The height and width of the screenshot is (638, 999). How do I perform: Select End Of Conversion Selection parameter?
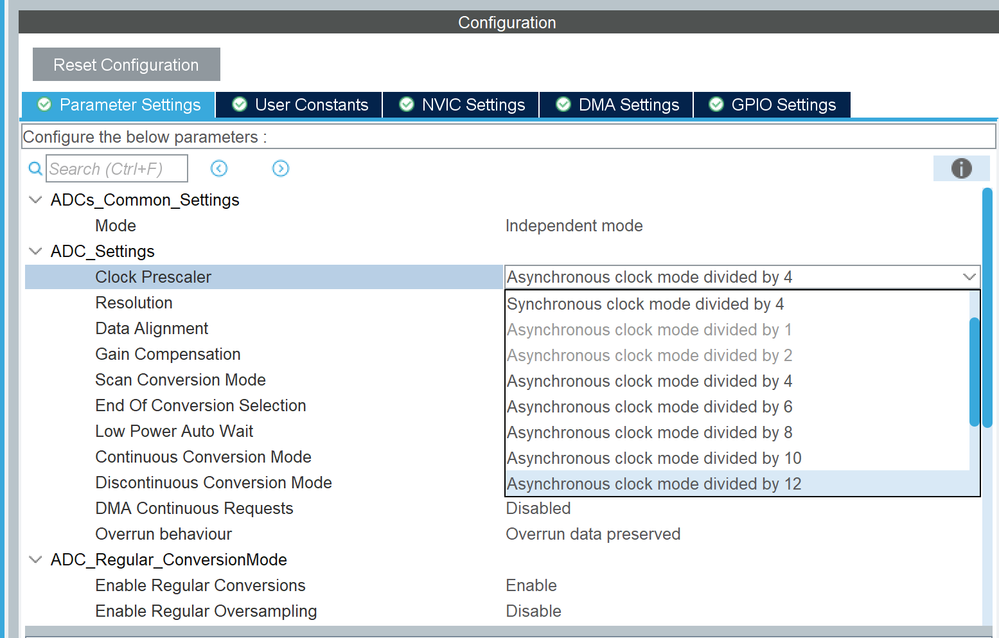[201, 405]
